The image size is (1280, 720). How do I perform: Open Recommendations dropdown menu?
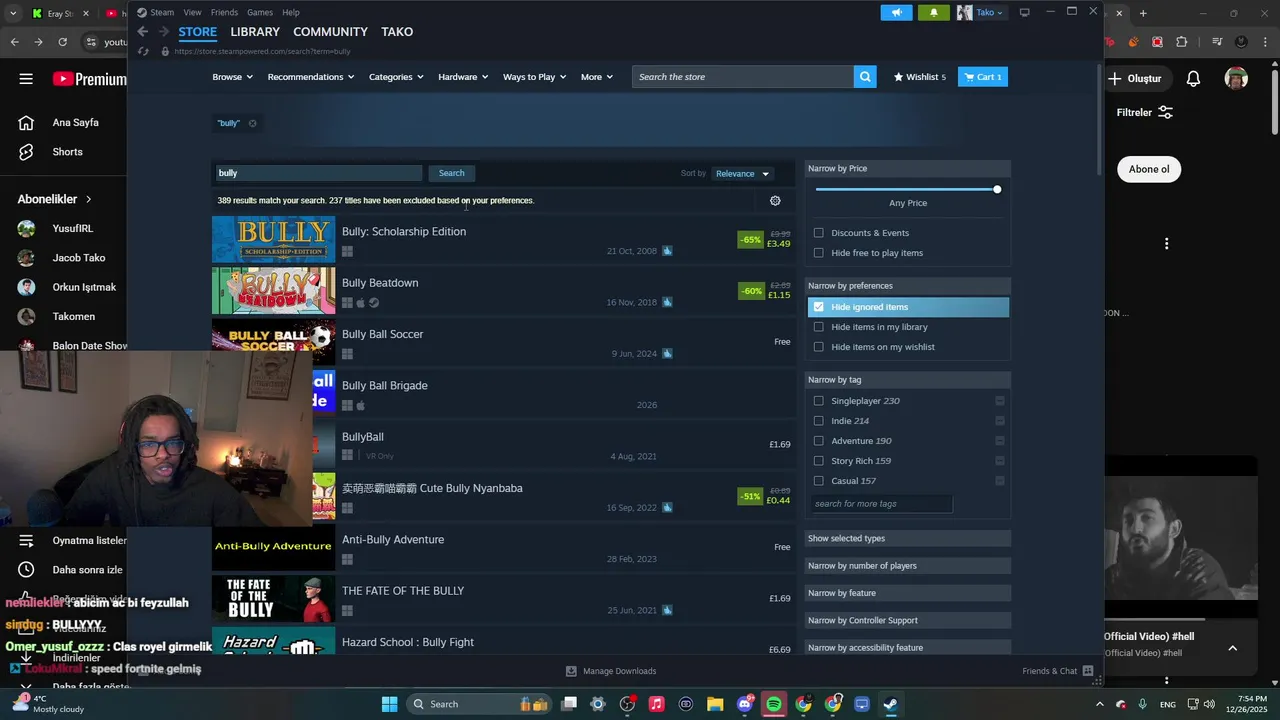click(x=311, y=77)
